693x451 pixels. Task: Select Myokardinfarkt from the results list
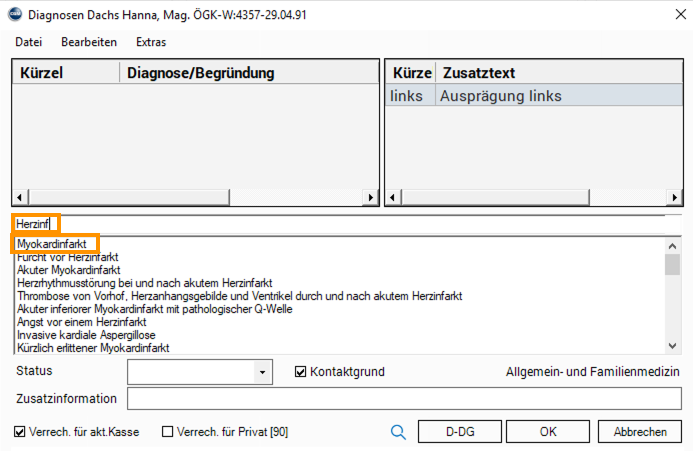[58, 244]
